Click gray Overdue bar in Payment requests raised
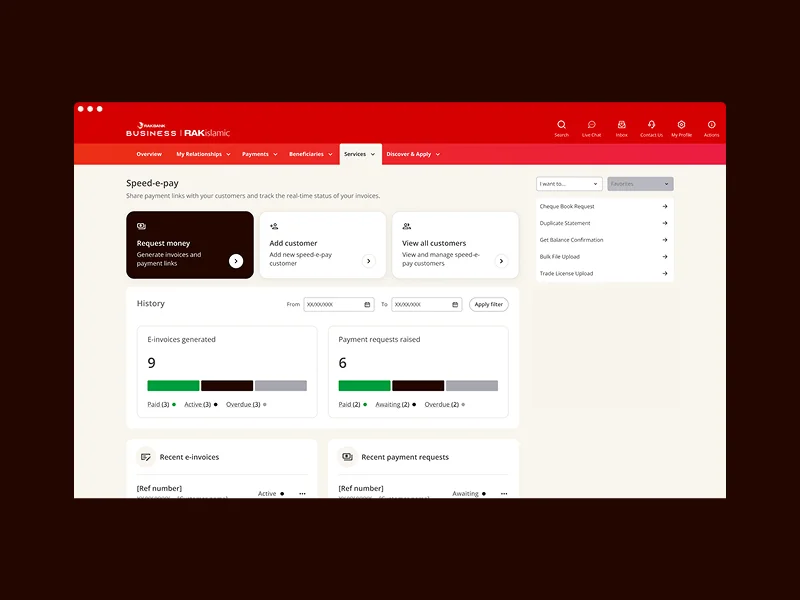Viewport: 800px width, 600px height. (x=472, y=386)
